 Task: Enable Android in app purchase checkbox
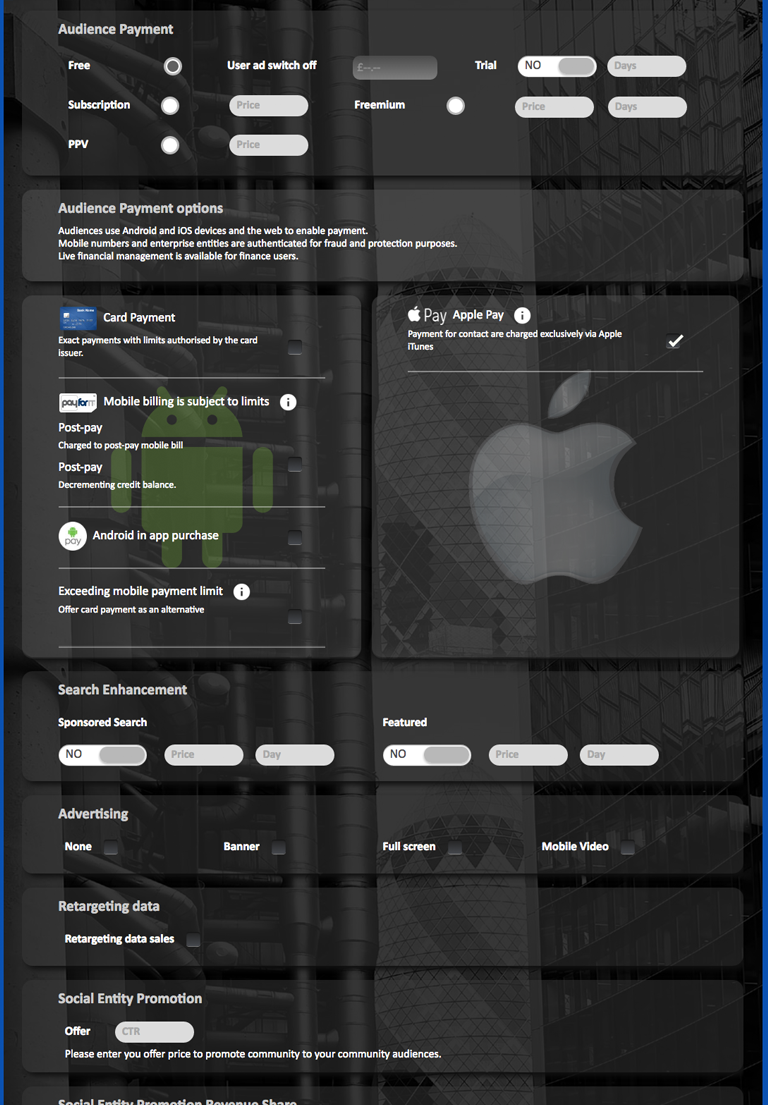[295, 538]
